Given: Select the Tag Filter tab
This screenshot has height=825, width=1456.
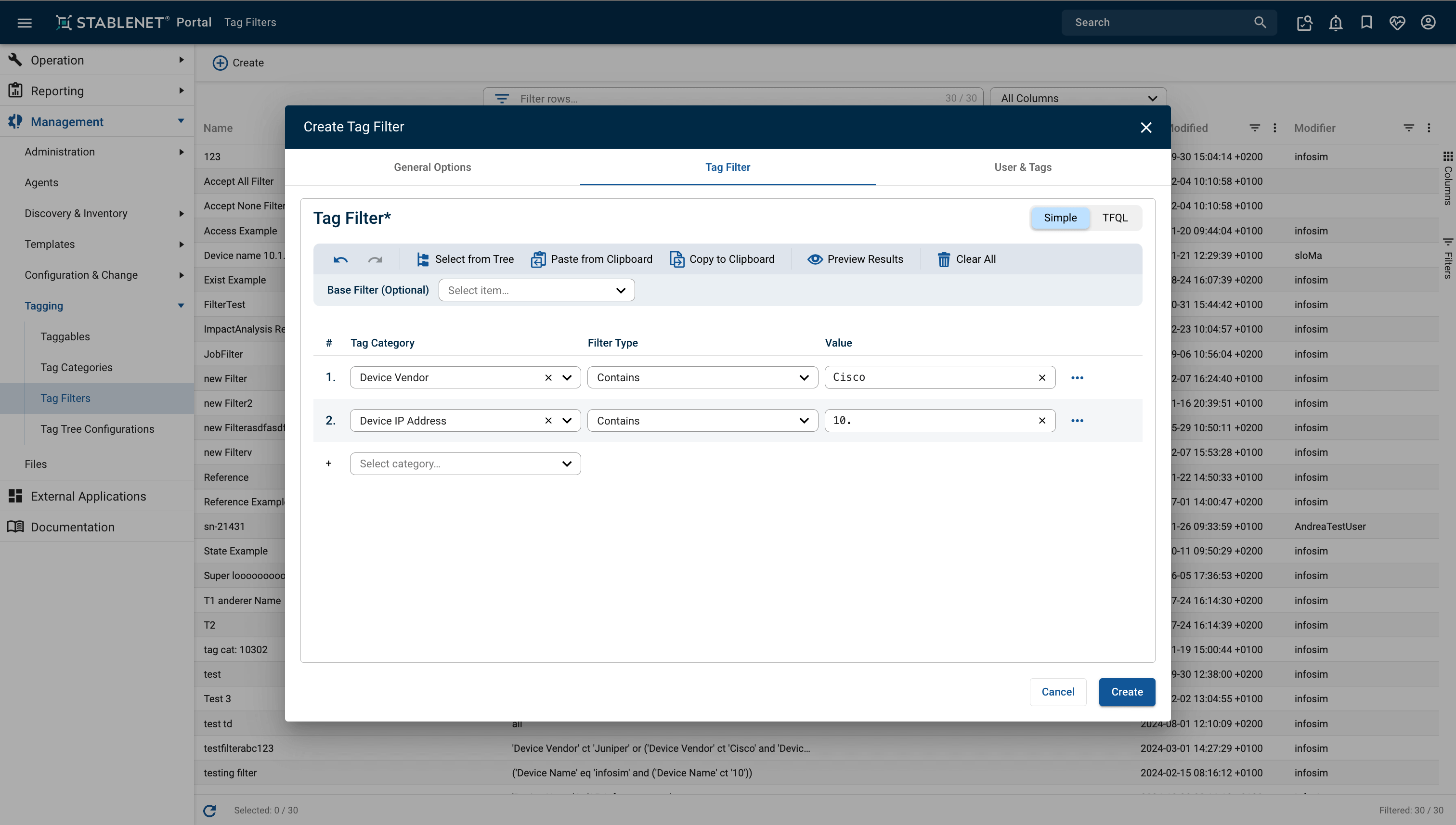Looking at the screenshot, I should click(728, 168).
